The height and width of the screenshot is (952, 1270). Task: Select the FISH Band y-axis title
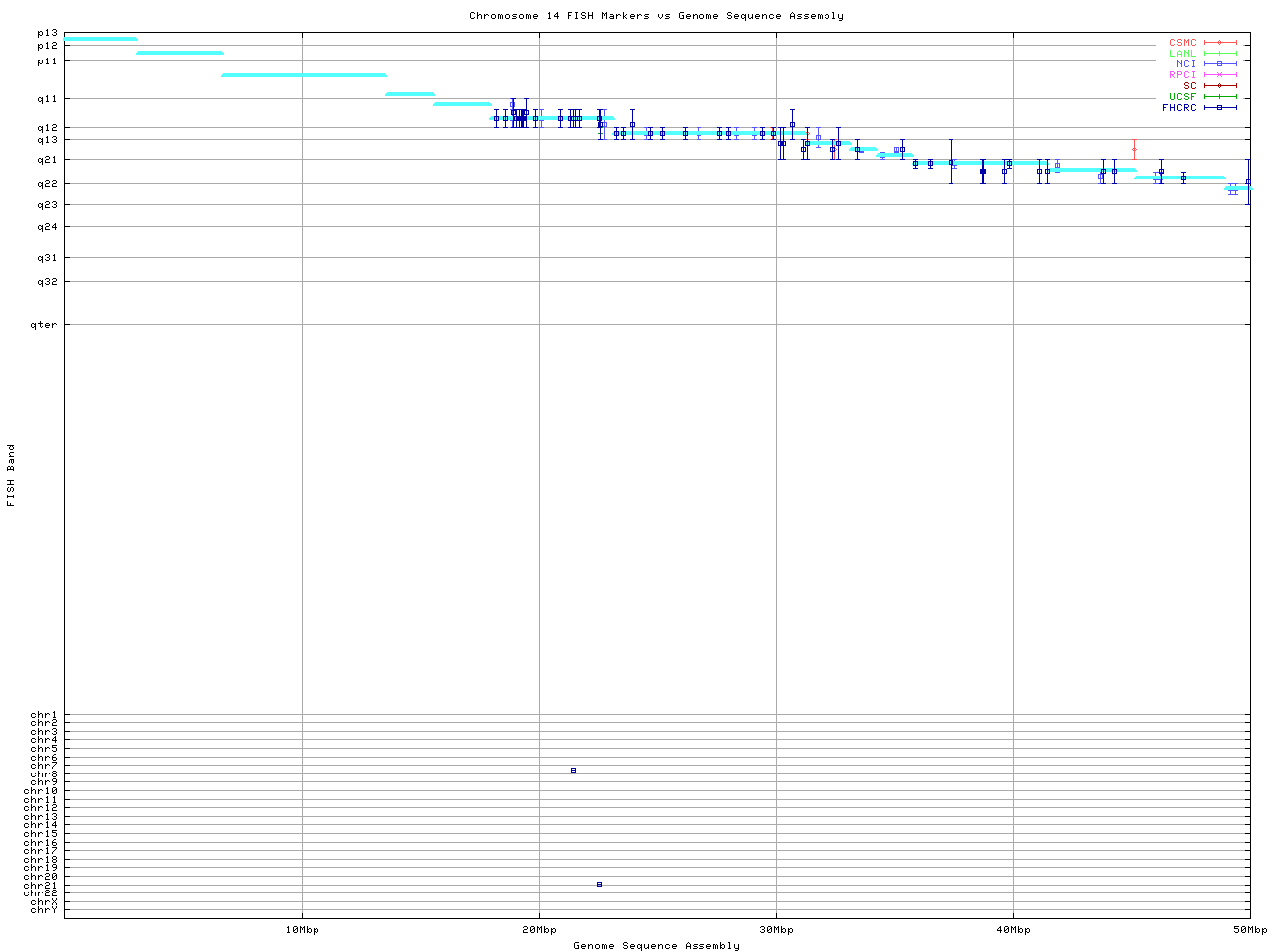[x=11, y=475]
